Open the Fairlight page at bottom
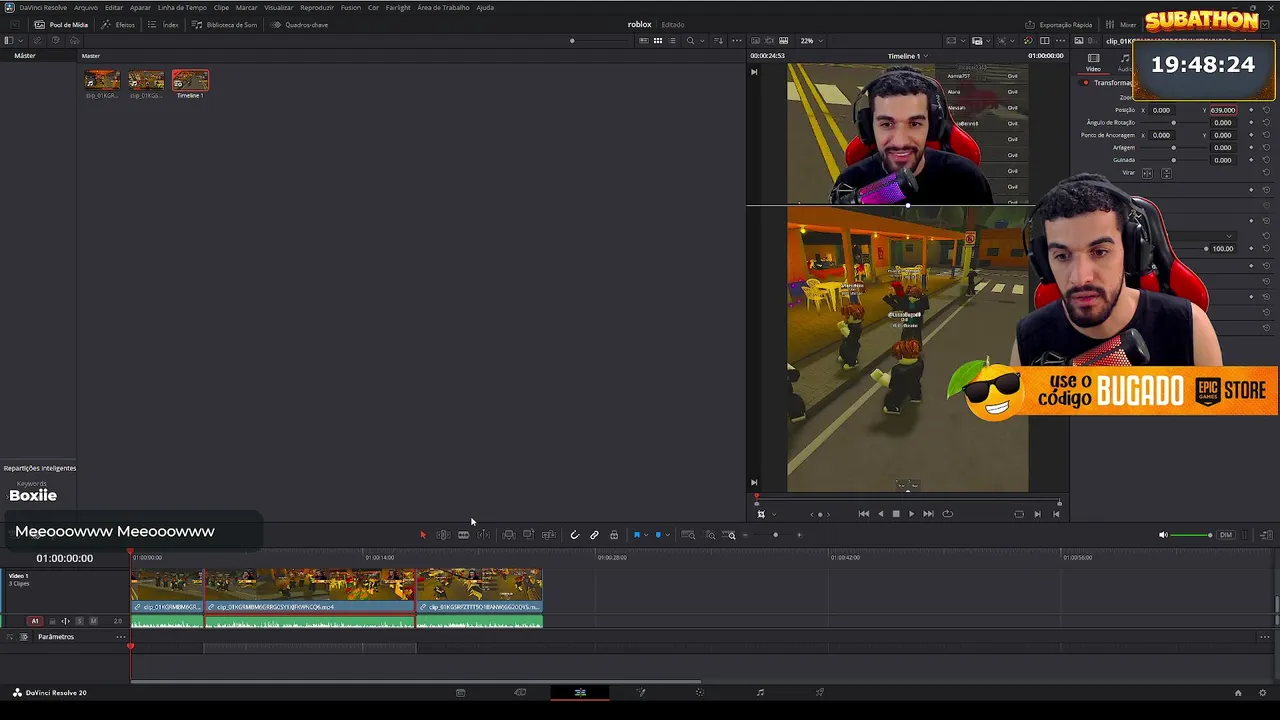Image resolution: width=1280 pixels, height=720 pixels. click(760, 692)
